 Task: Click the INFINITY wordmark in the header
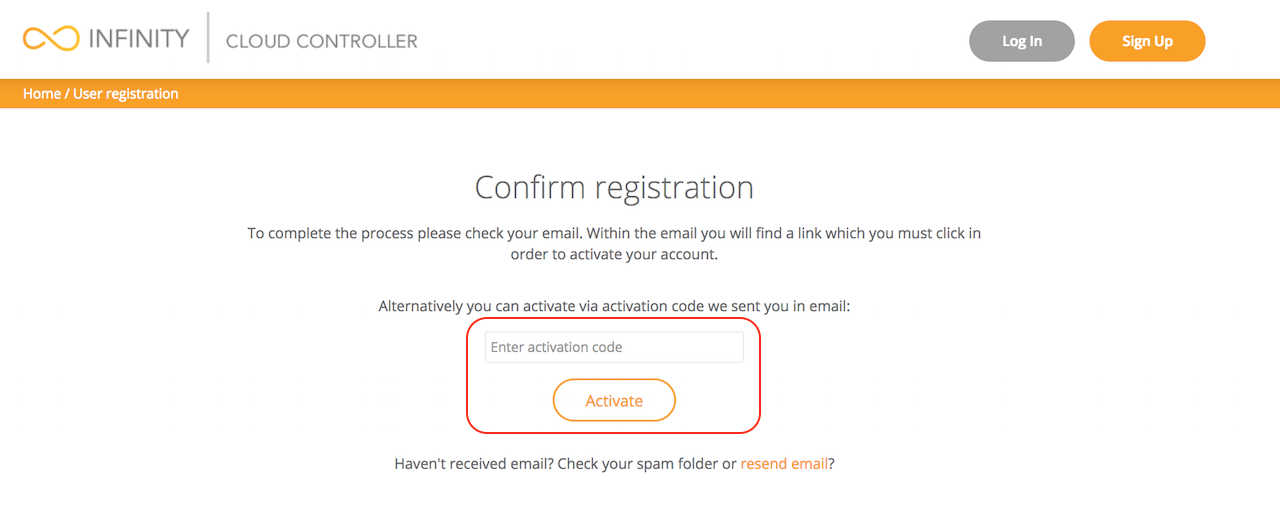pos(138,39)
